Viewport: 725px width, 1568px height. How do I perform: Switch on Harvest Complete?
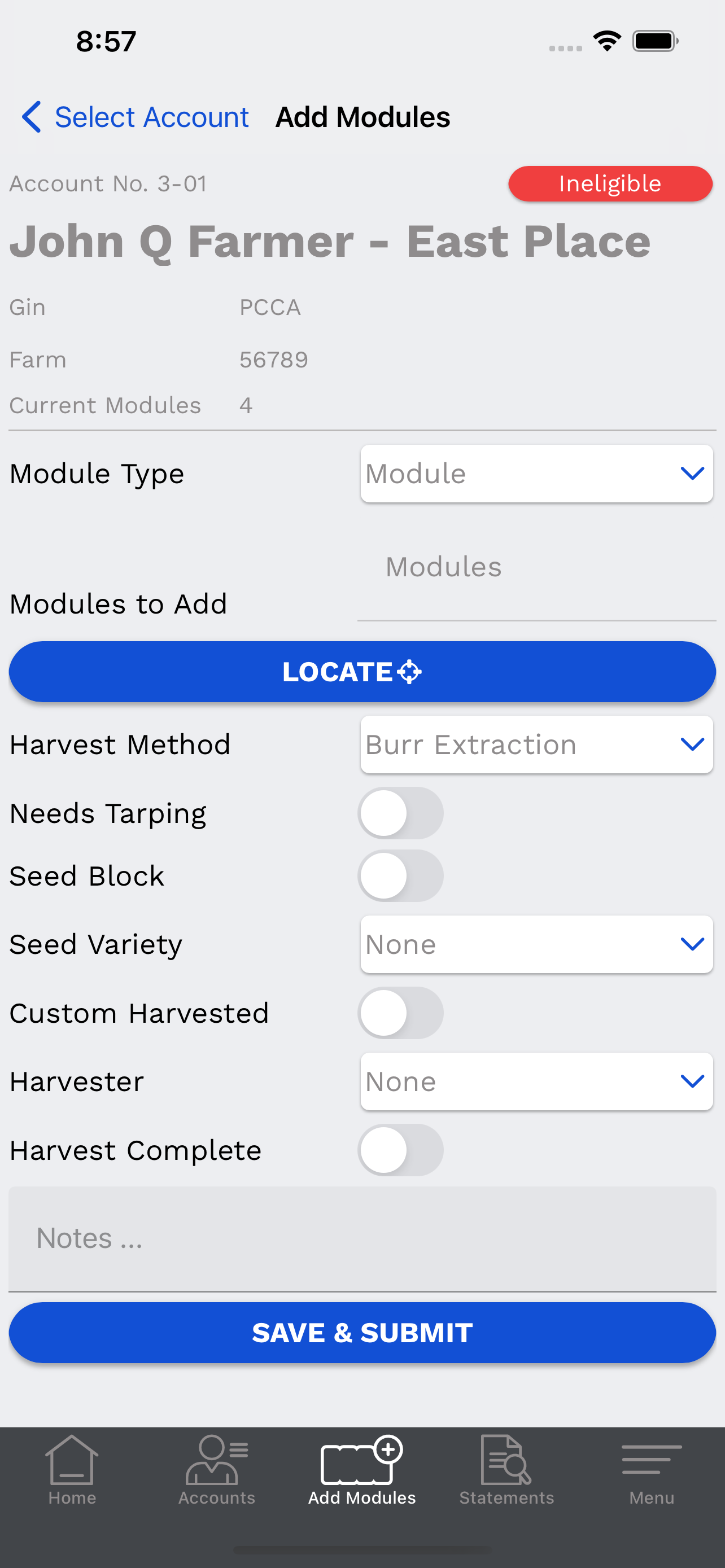click(400, 1150)
